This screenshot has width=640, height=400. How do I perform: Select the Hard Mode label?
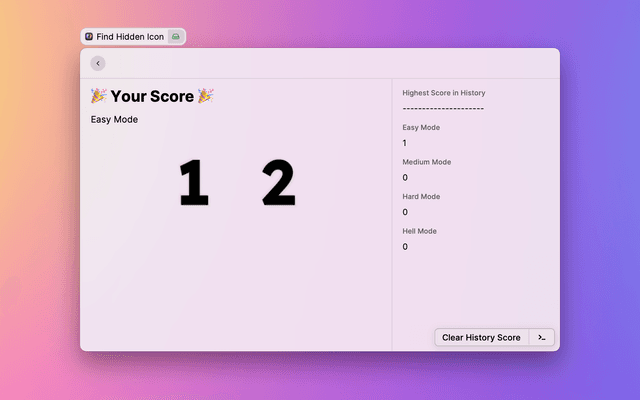click(x=421, y=197)
